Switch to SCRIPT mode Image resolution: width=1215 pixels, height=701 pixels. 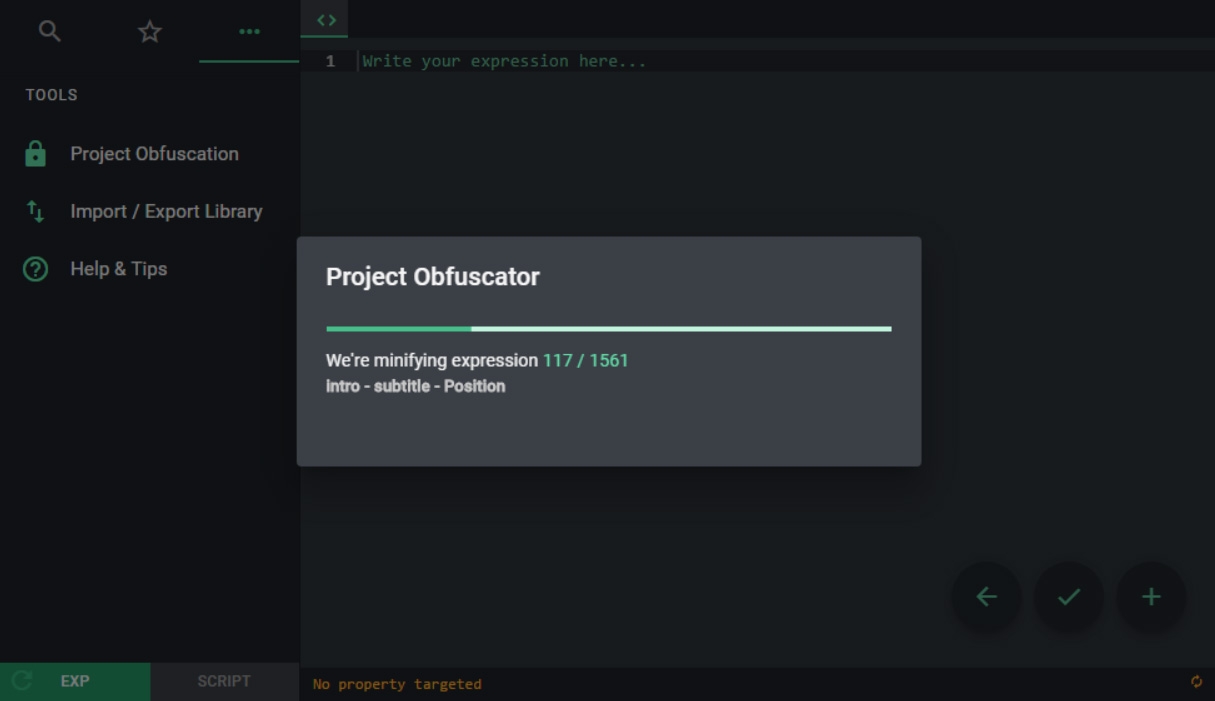click(x=224, y=681)
